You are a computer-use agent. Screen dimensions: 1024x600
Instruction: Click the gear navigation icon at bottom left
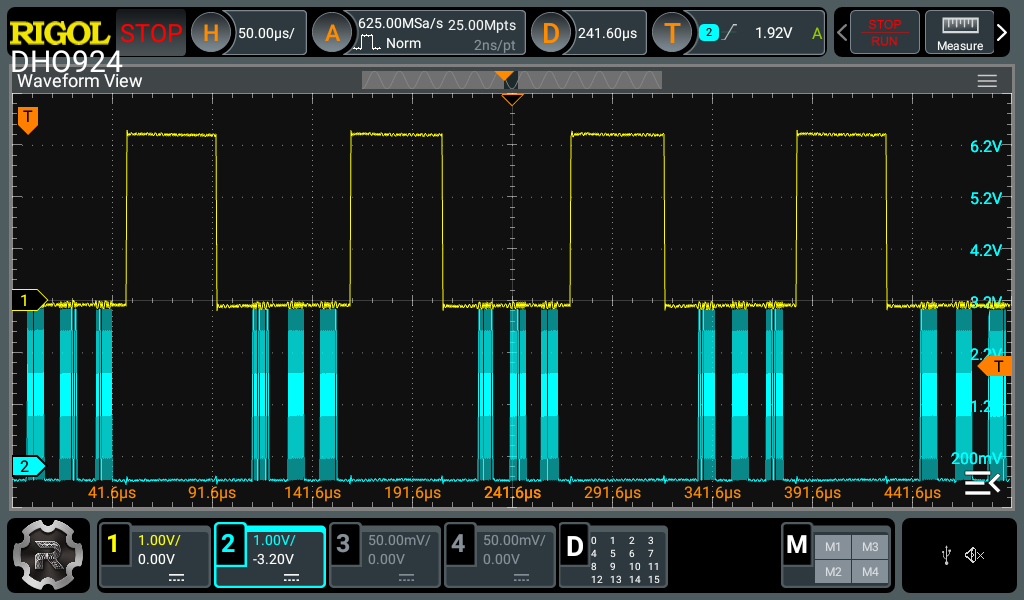[50, 553]
